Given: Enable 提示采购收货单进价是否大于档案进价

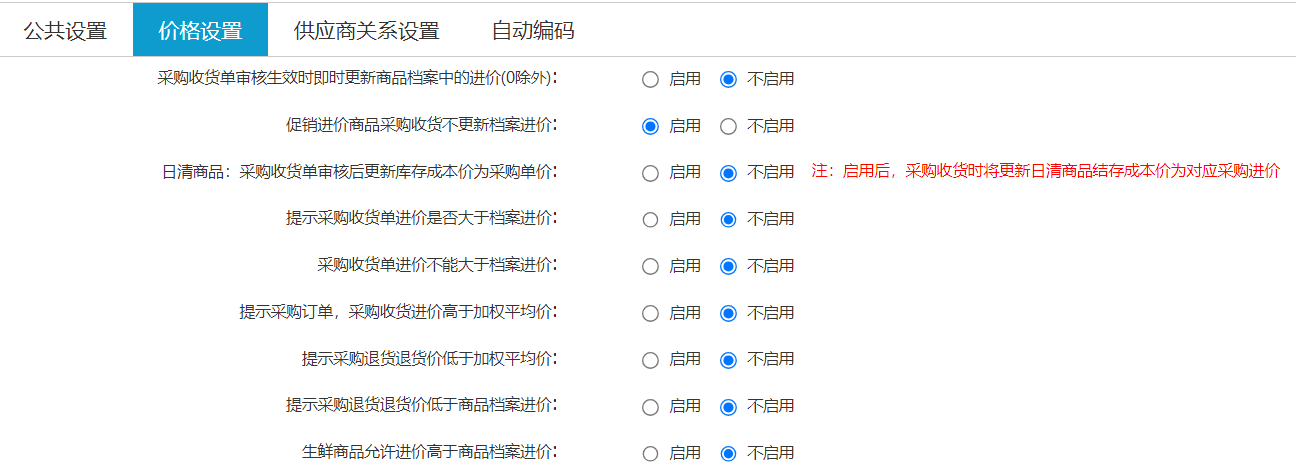Looking at the screenshot, I should (651, 219).
